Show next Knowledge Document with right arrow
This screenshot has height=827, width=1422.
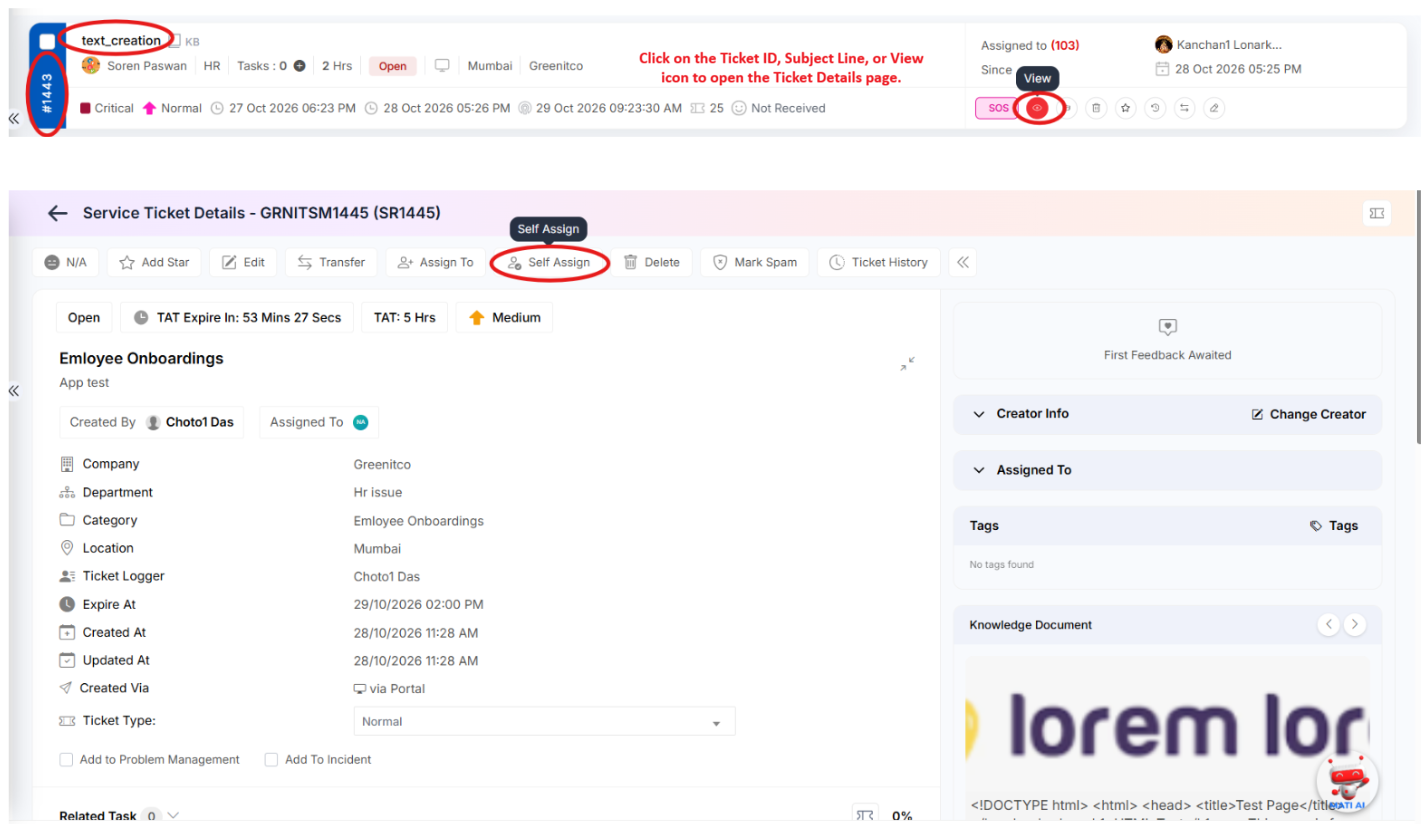pos(1354,624)
